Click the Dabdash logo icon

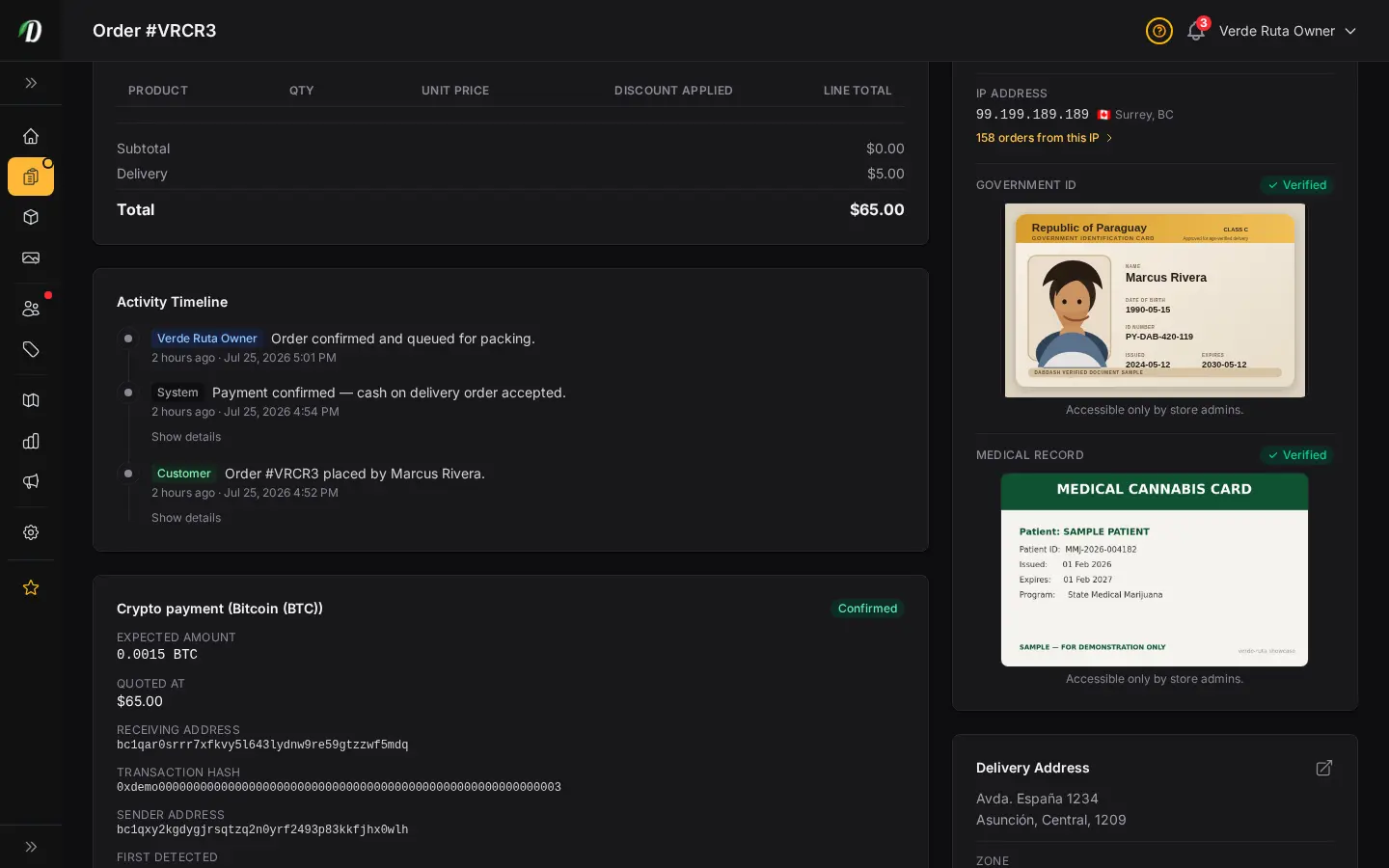click(x=31, y=31)
